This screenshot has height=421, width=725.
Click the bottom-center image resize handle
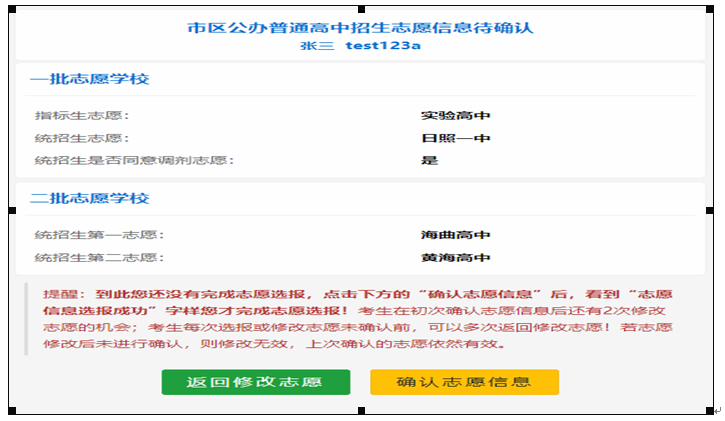361,411
